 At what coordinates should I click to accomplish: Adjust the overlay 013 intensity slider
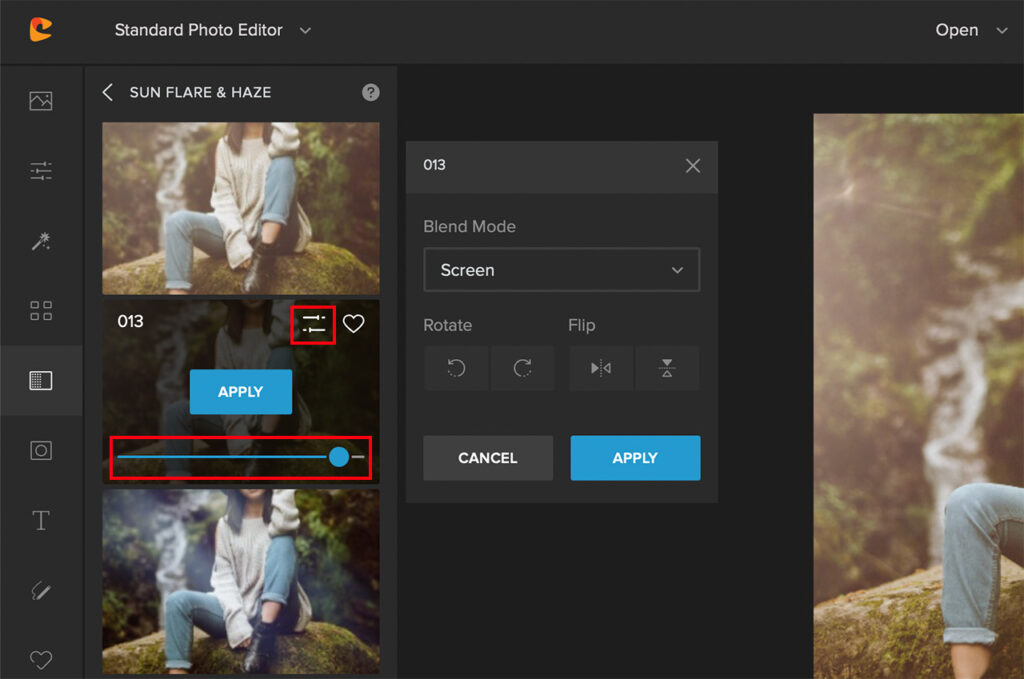(339, 457)
